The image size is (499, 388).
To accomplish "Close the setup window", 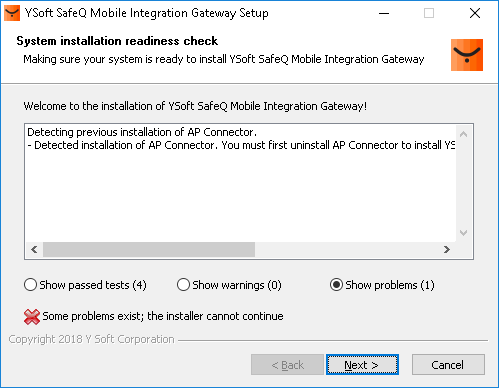I will pyautogui.click(x=475, y=13).
